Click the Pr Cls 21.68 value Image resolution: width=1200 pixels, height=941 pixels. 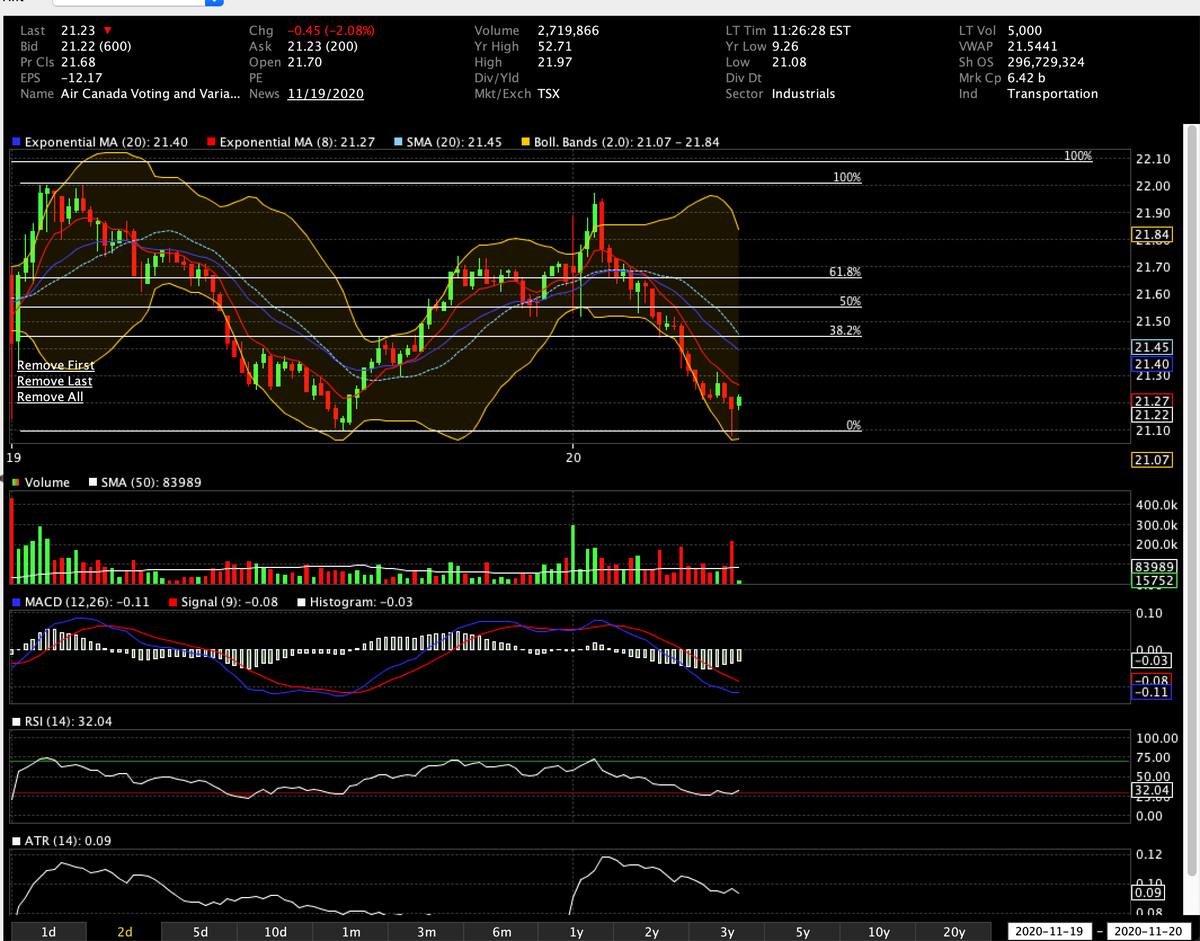(78, 62)
